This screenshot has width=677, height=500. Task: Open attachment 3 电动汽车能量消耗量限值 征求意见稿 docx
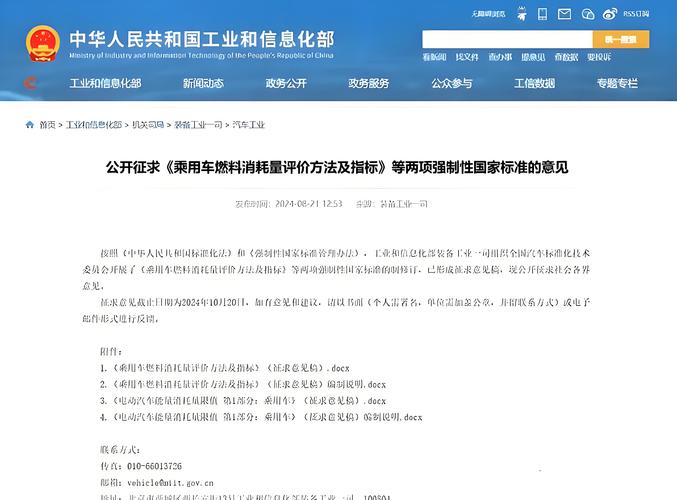[243, 401]
